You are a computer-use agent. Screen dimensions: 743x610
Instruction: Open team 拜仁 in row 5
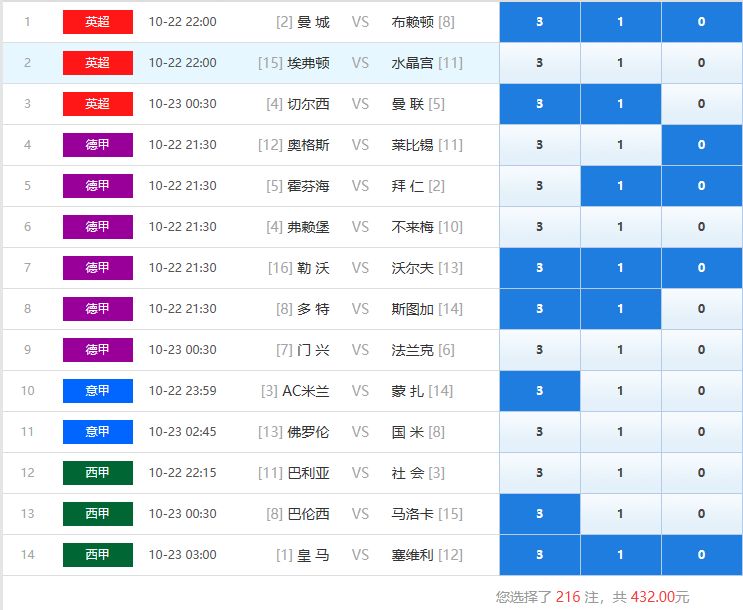click(x=408, y=186)
